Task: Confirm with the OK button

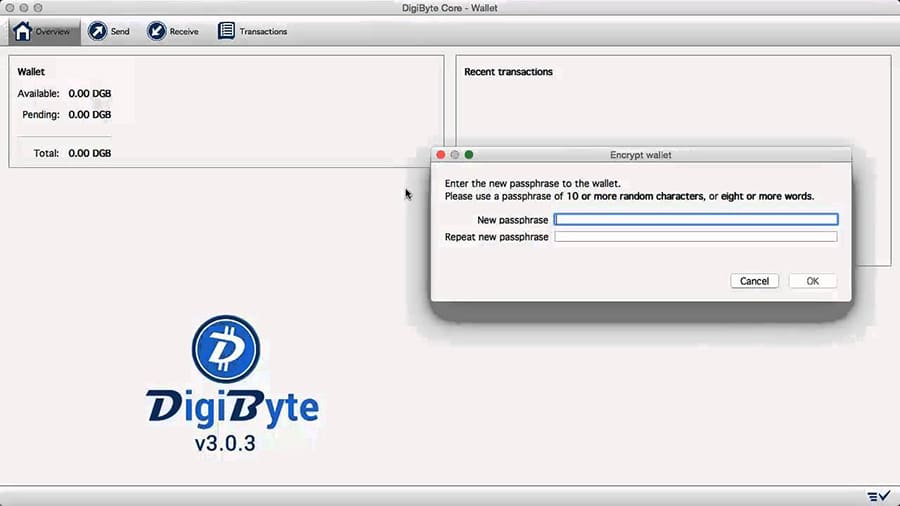Action: click(x=812, y=281)
